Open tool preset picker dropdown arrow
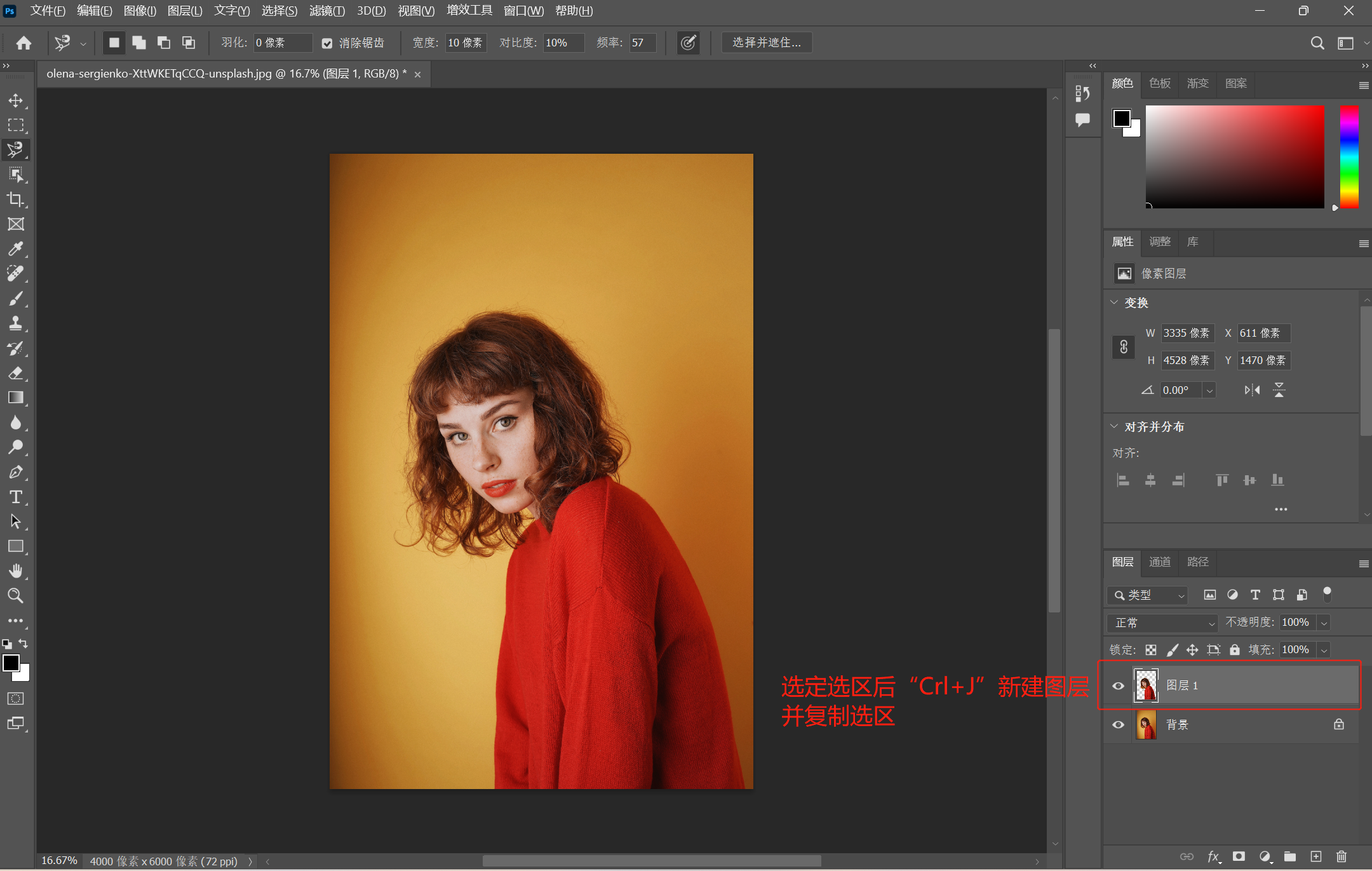Image resolution: width=1372 pixels, height=871 pixels. (83, 43)
